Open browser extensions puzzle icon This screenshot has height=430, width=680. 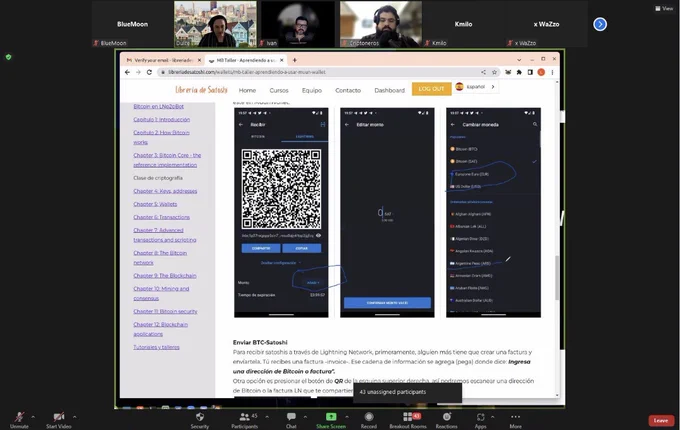(x=519, y=72)
